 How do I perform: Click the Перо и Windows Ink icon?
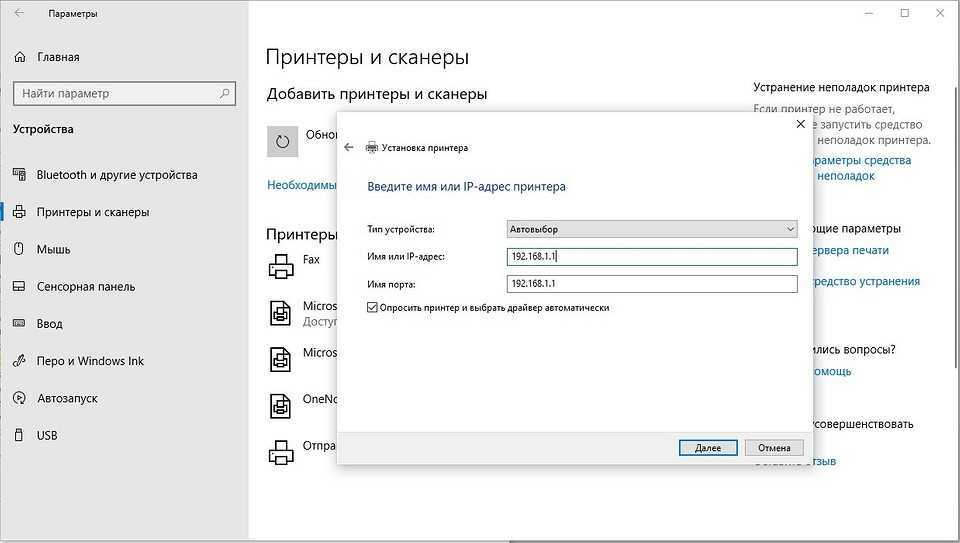(20, 361)
